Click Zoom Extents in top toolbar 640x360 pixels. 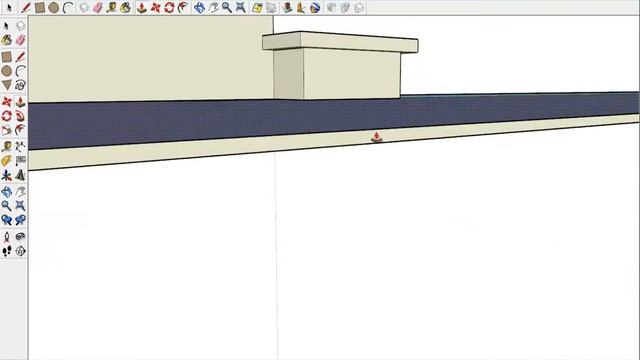point(241,7)
